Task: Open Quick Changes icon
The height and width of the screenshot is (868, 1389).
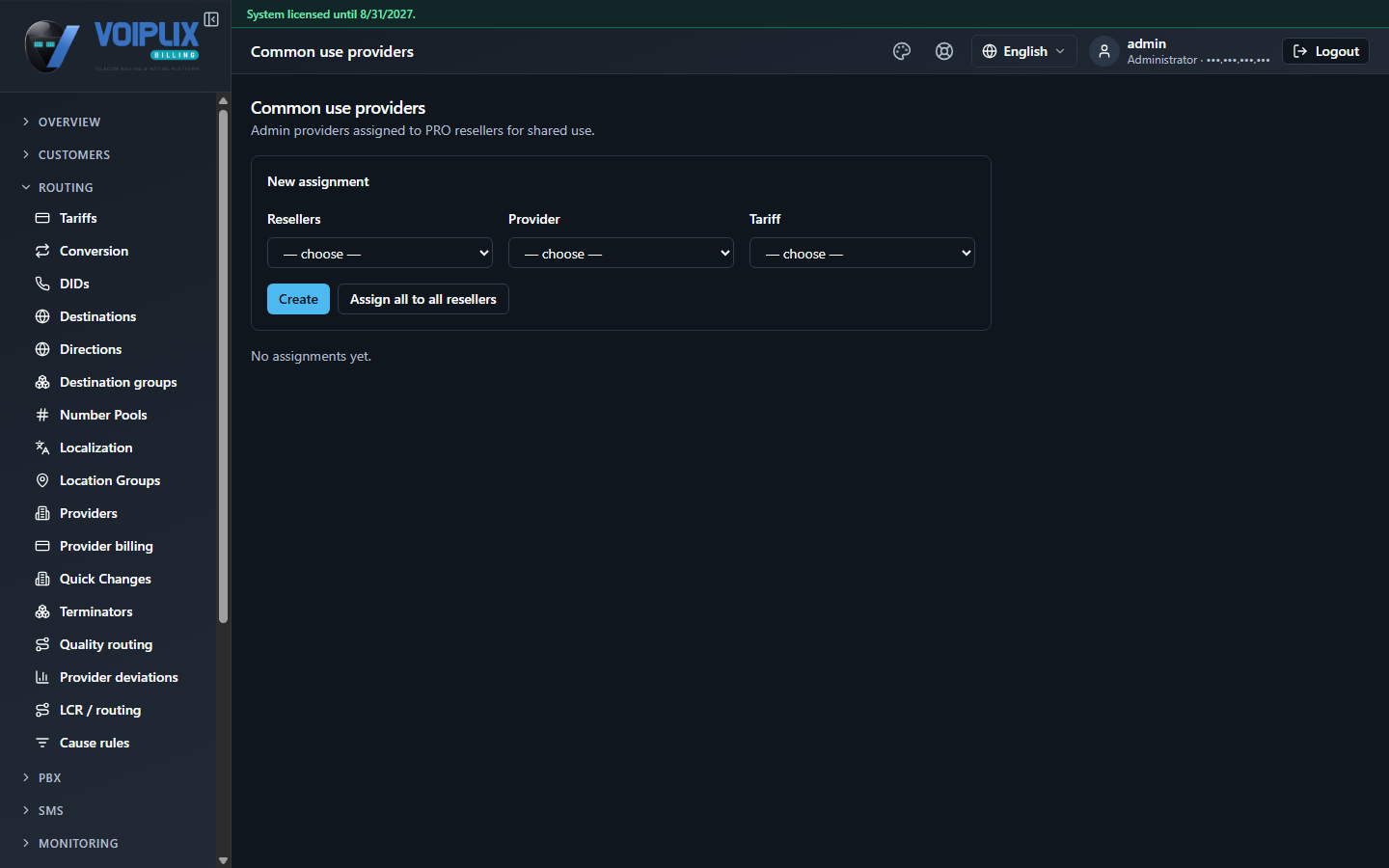Action: coord(42,579)
